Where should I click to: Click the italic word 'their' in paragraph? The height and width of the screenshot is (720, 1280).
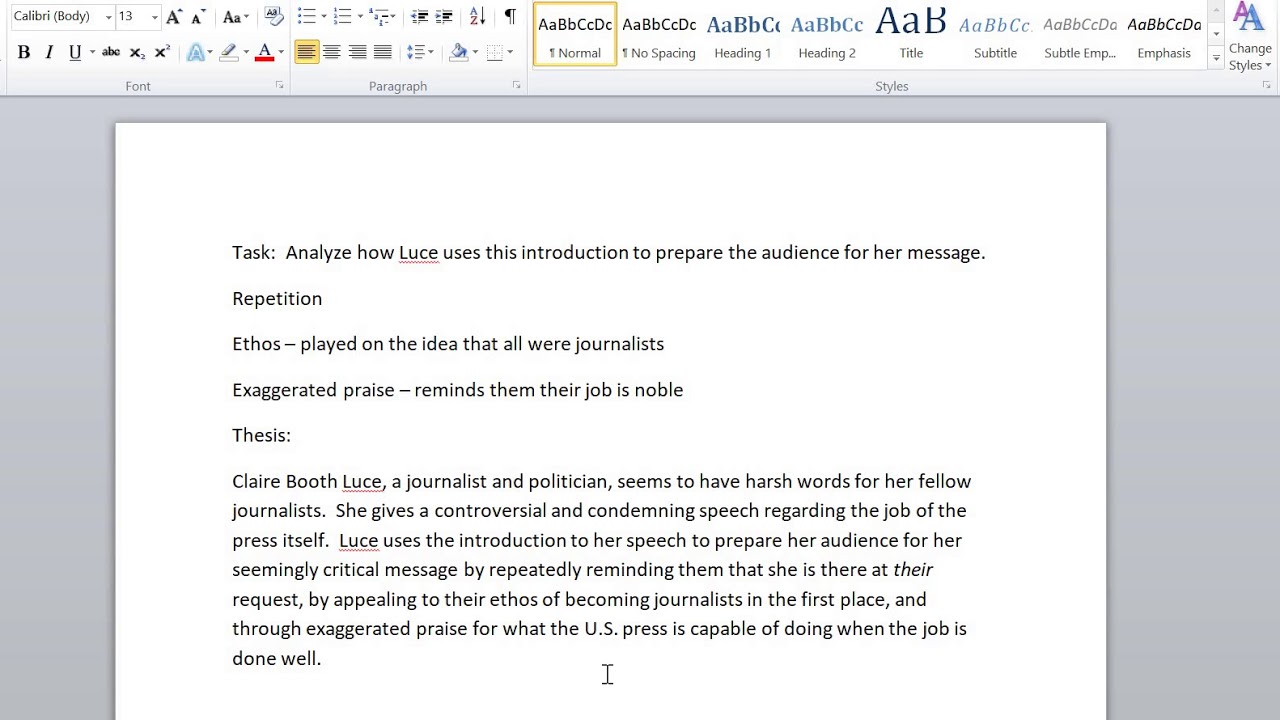913,570
